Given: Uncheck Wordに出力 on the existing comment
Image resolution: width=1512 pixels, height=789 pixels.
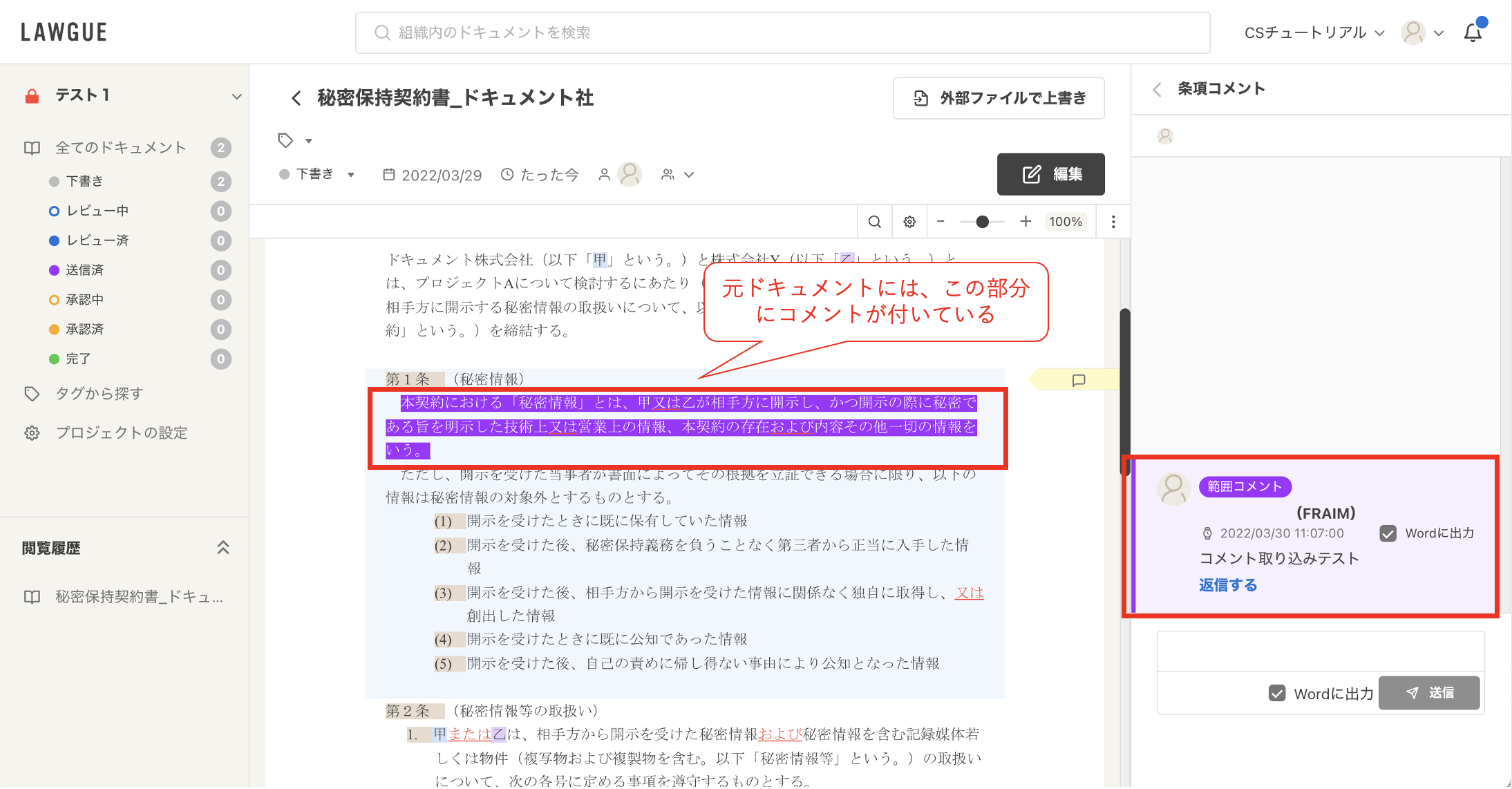Looking at the screenshot, I should pos(1388,533).
